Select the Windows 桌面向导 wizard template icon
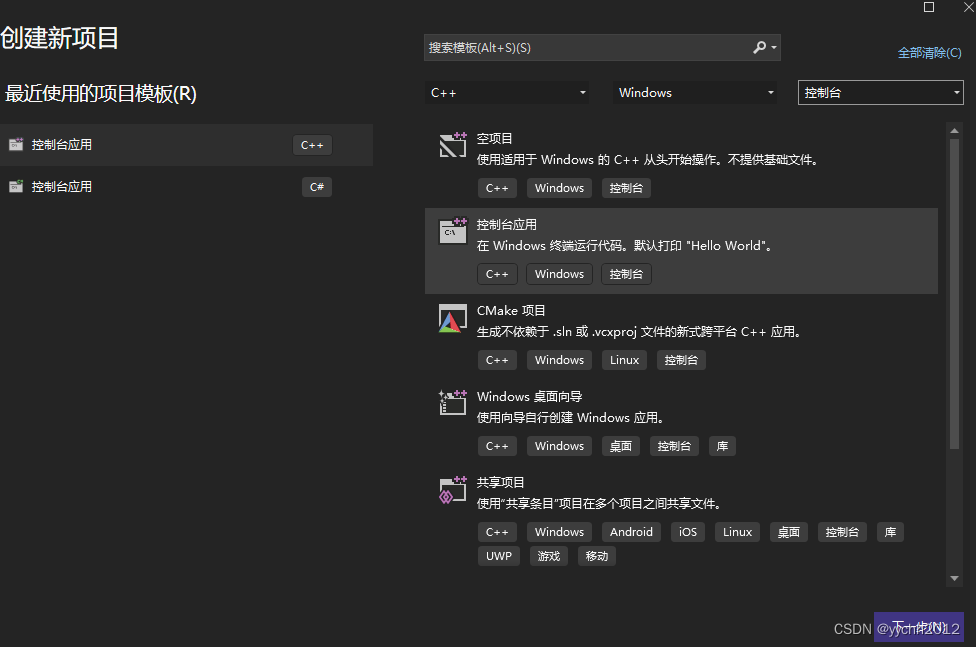976x647 pixels. pos(452,403)
